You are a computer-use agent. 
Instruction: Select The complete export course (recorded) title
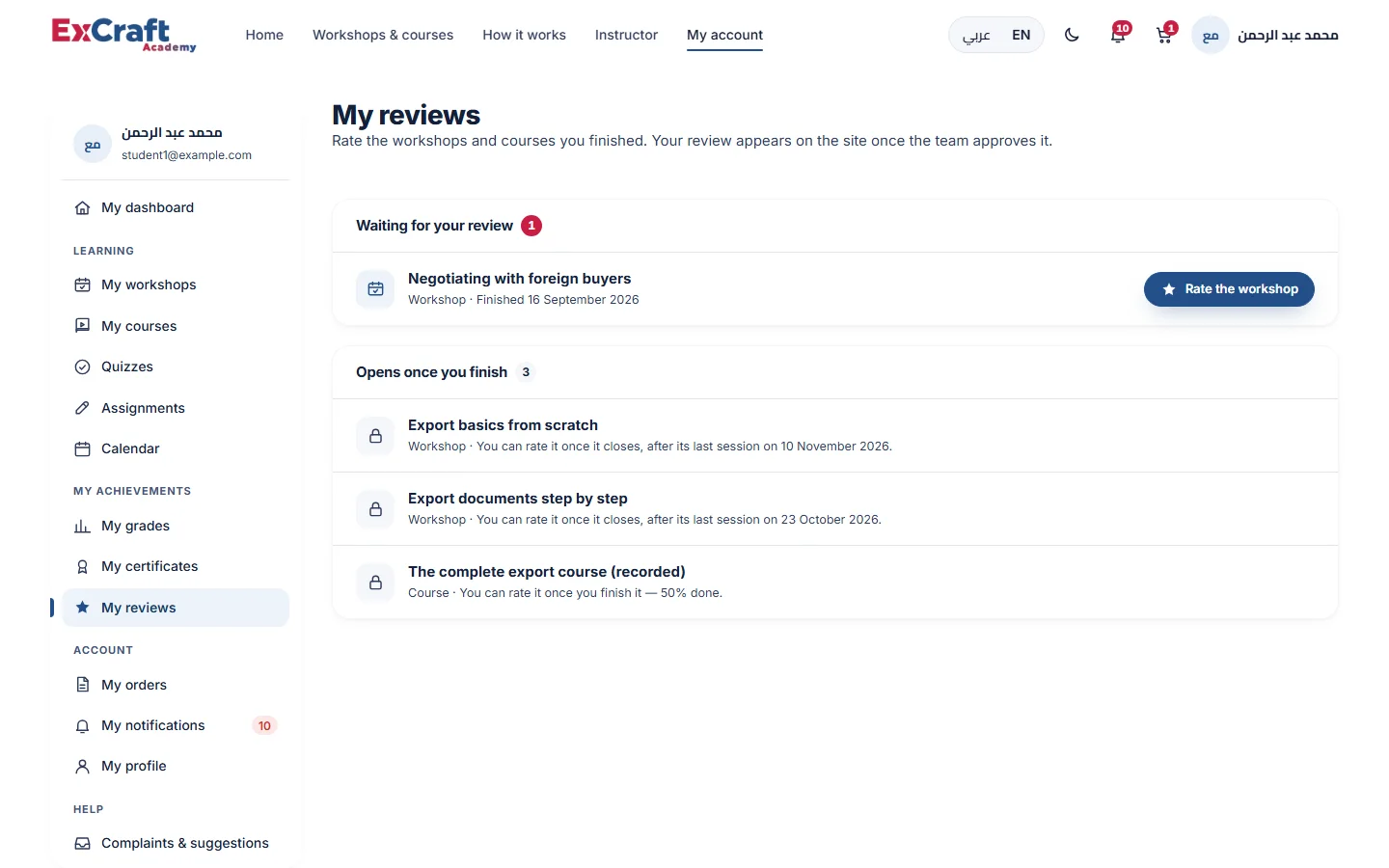pyautogui.click(x=547, y=572)
